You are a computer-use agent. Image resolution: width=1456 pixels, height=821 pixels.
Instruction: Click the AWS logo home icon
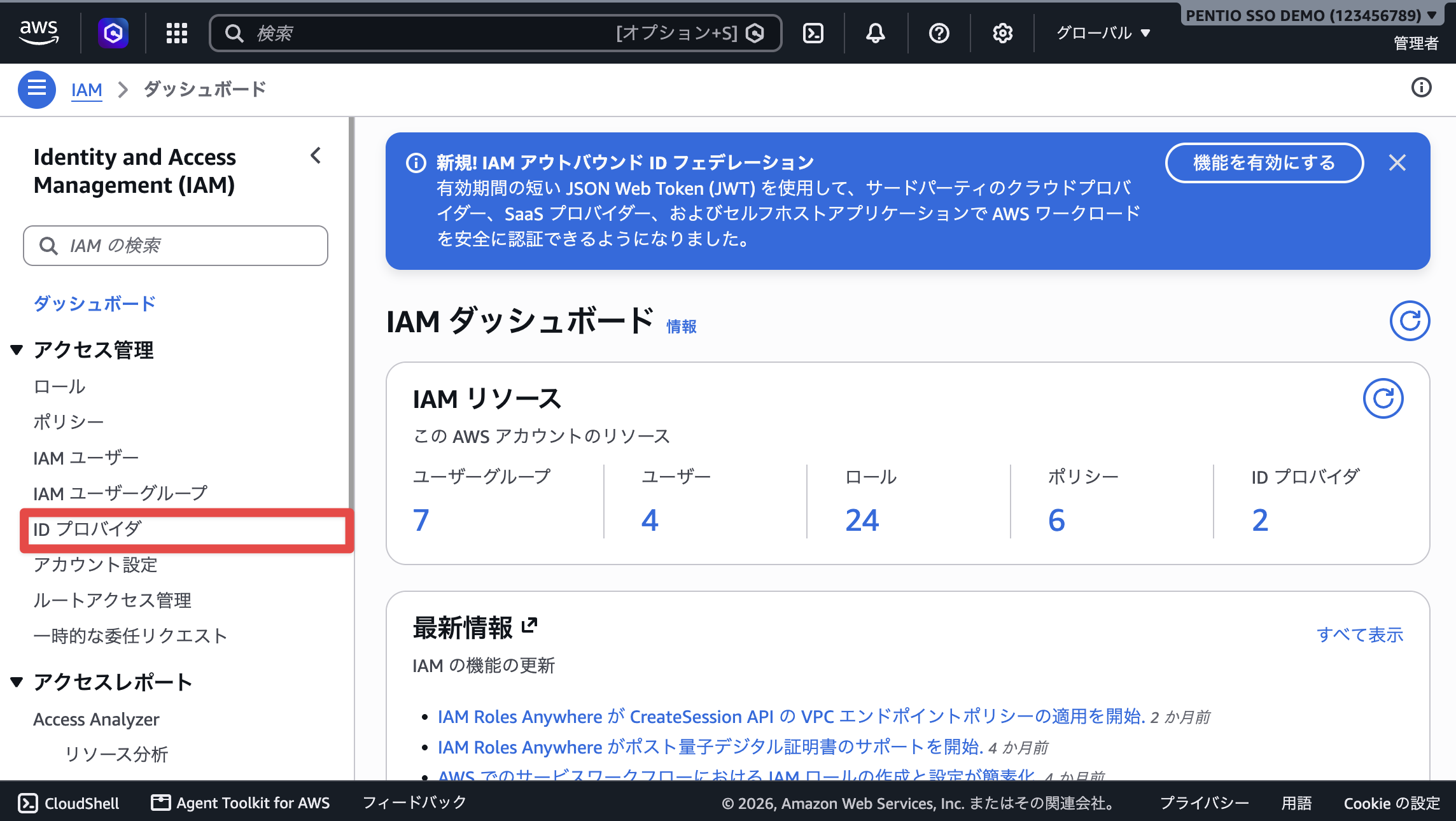(39, 32)
